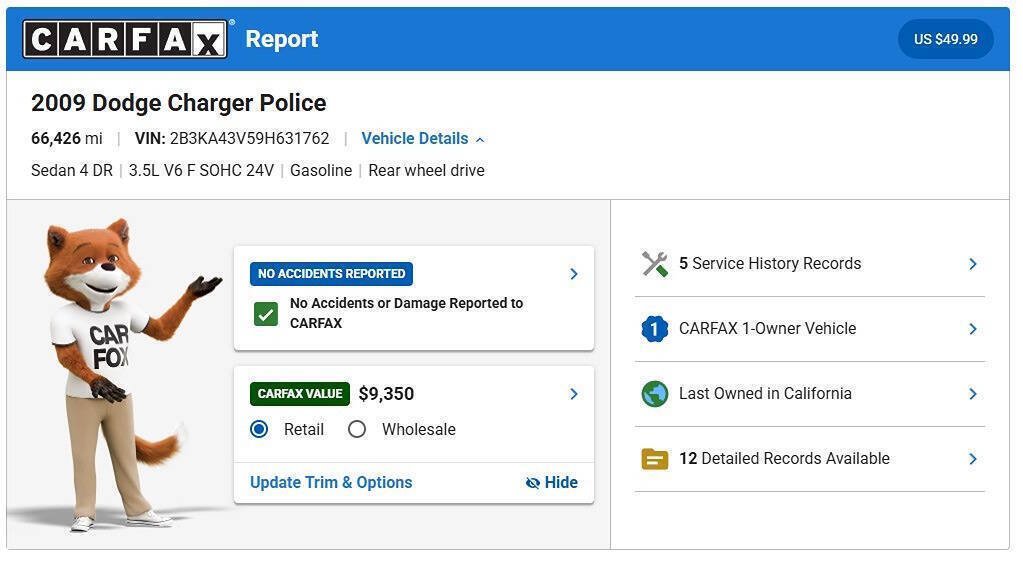The width and height of the screenshot is (1023, 561).
Task: Click the CARFAX logo
Action: tap(125, 39)
